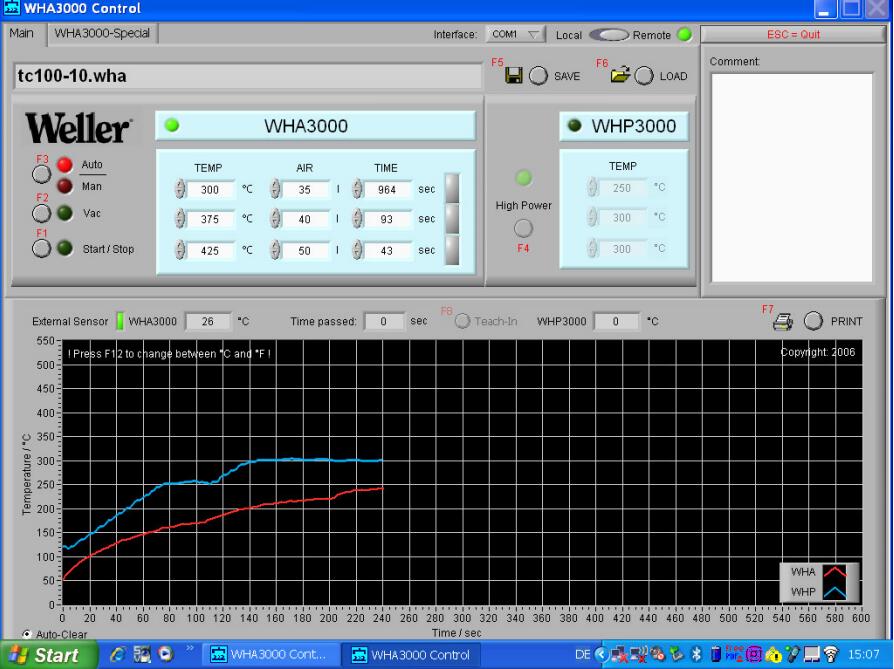894x669 pixels.
Task: Toggle the F4 High Power button
Action: point(523,228)
